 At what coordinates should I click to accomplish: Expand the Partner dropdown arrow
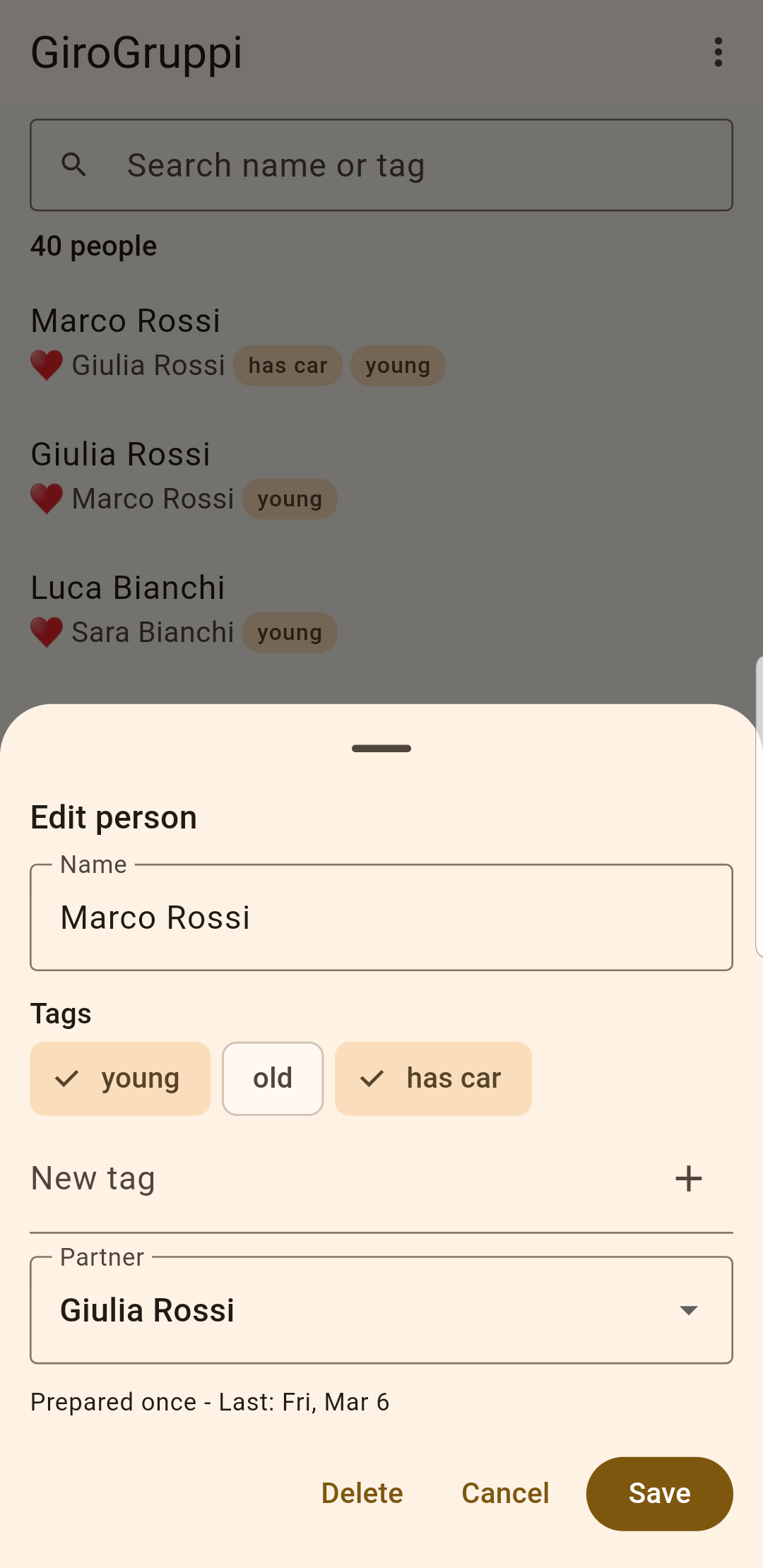[688, 1310]
